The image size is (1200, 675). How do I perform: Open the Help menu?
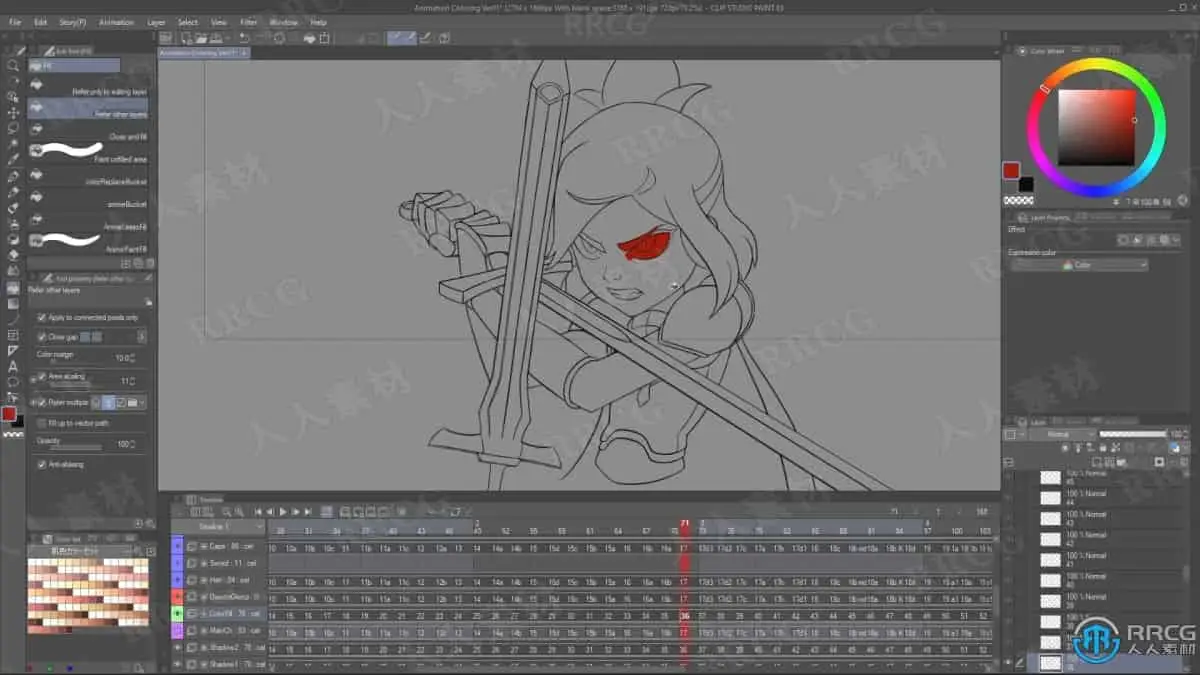click(318, 21)
